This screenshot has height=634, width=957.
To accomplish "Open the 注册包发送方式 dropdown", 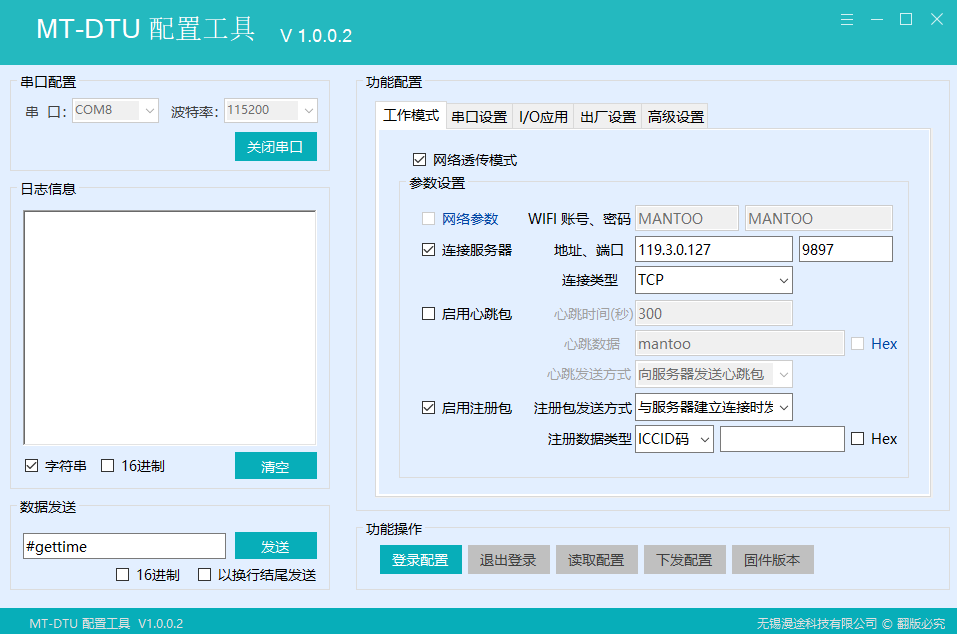I will click(714, 407).
